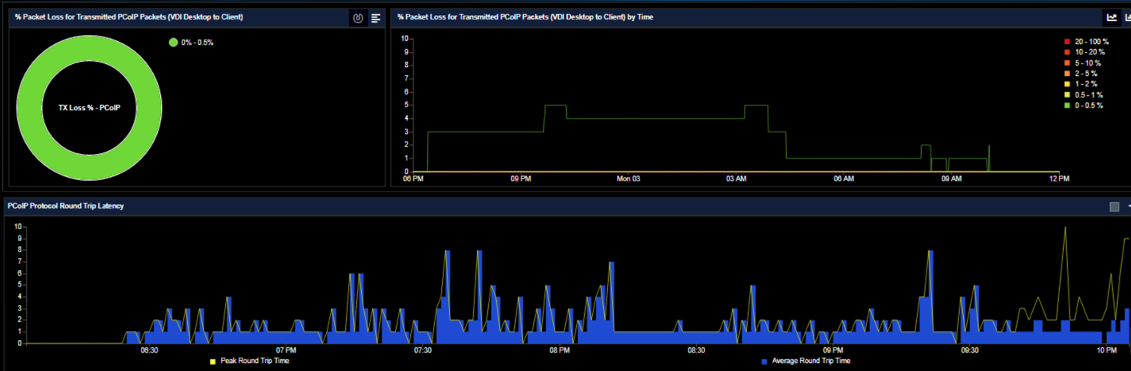Click the green donut ring segment

tap(29, 108)
